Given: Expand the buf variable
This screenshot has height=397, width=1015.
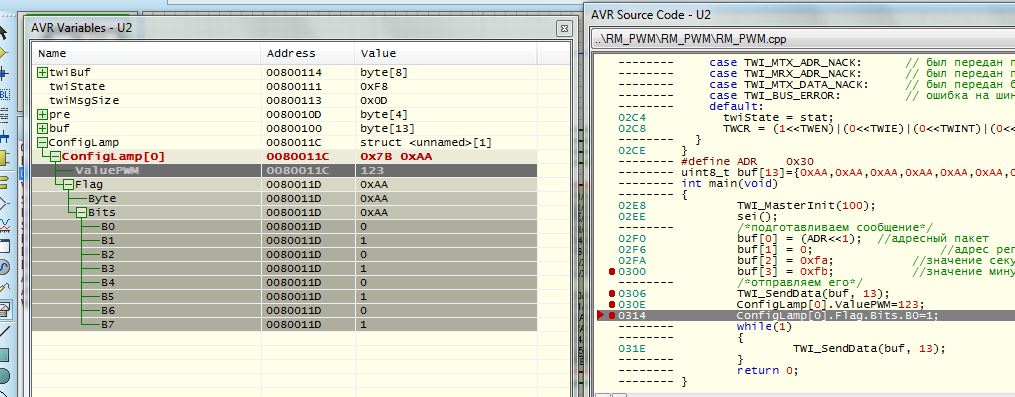Looking at the screenshot, I should (x=42, y=128).
